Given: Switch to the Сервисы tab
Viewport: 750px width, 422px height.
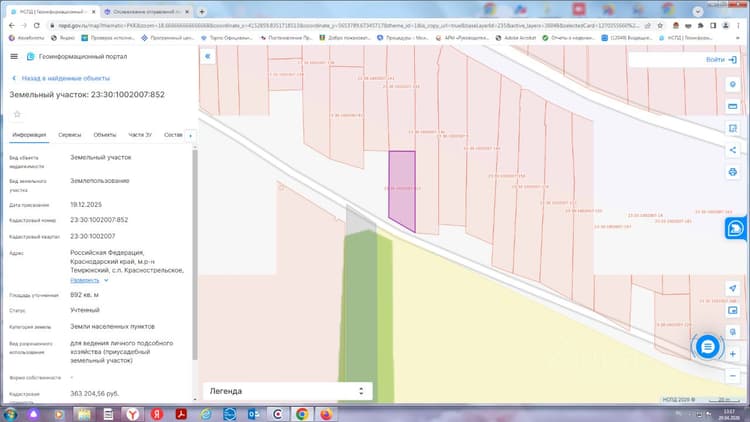Looking at the screenshot, I should pos(69,135).
